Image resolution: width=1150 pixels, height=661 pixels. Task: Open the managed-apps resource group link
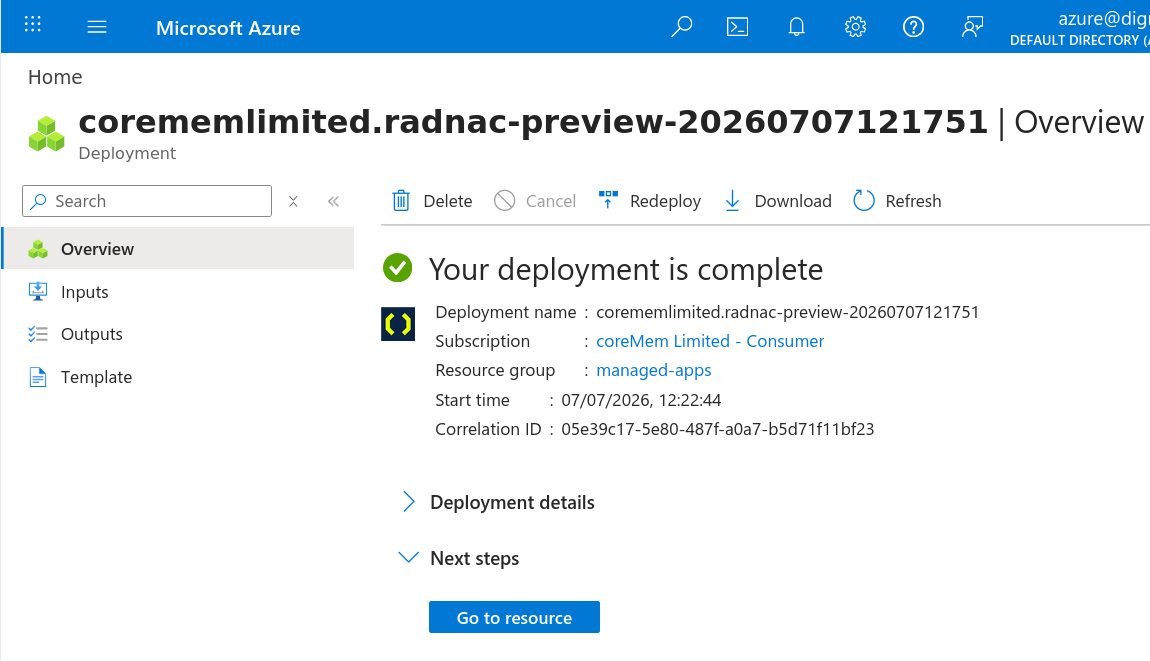point(653,370)
